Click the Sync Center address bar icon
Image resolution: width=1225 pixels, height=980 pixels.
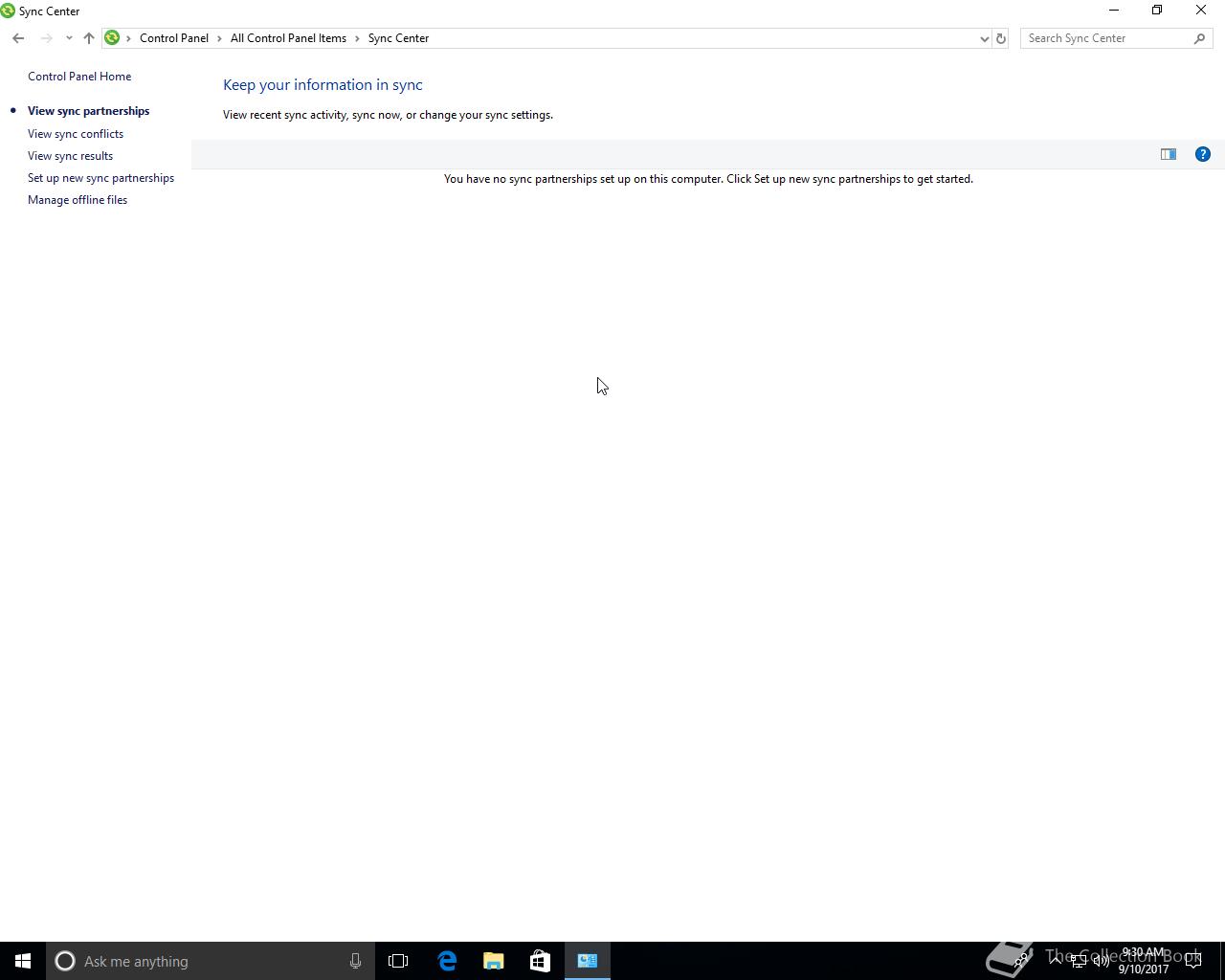click(112, 38)
